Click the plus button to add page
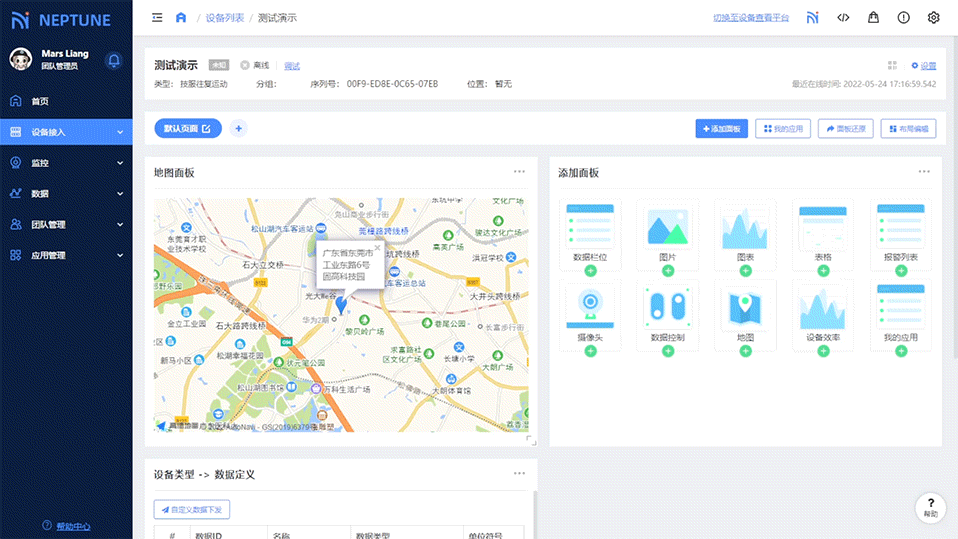This screenshot has height=539, width=958. (238, 128)
